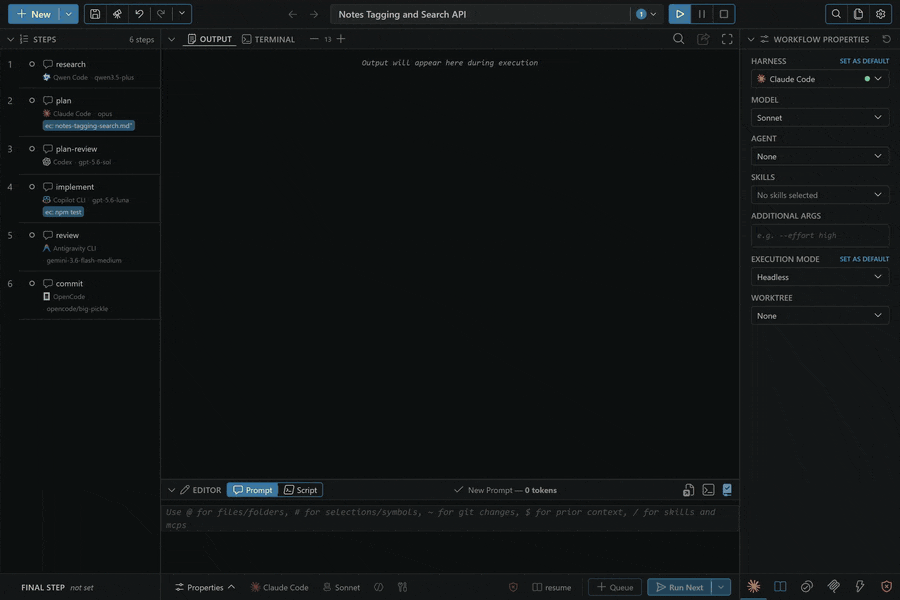Switch editor to Prompt mode
This screenshot has height=600, width=900.
[x=253, y=490]
